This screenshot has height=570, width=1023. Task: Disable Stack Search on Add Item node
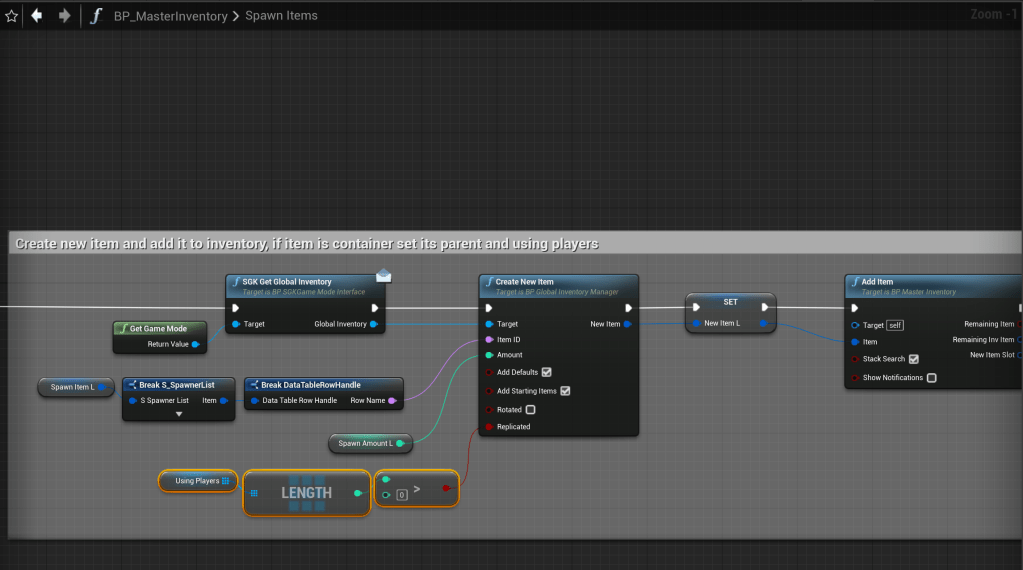(x=913, y=359)
